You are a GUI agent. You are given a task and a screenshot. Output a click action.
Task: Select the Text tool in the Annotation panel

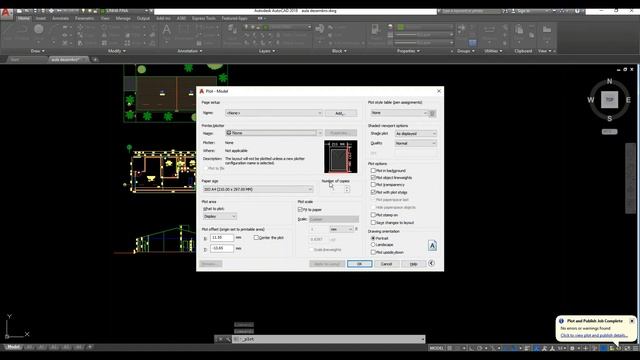[x=167, y=29]
